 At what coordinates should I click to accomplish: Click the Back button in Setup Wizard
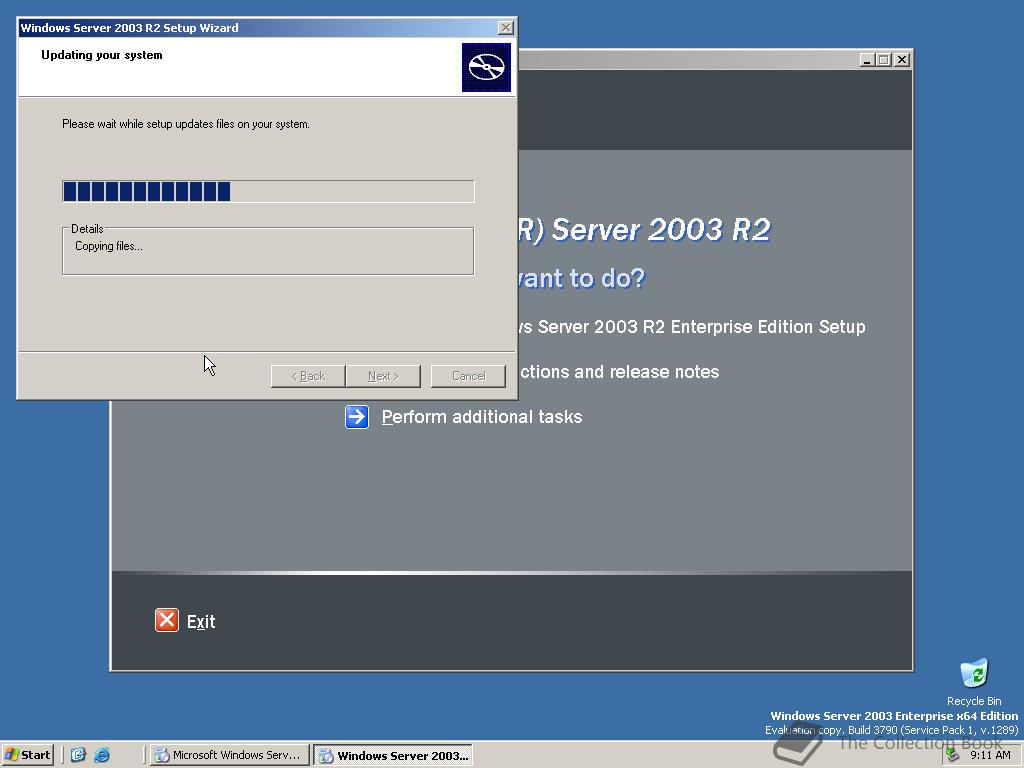coord(308,376)
